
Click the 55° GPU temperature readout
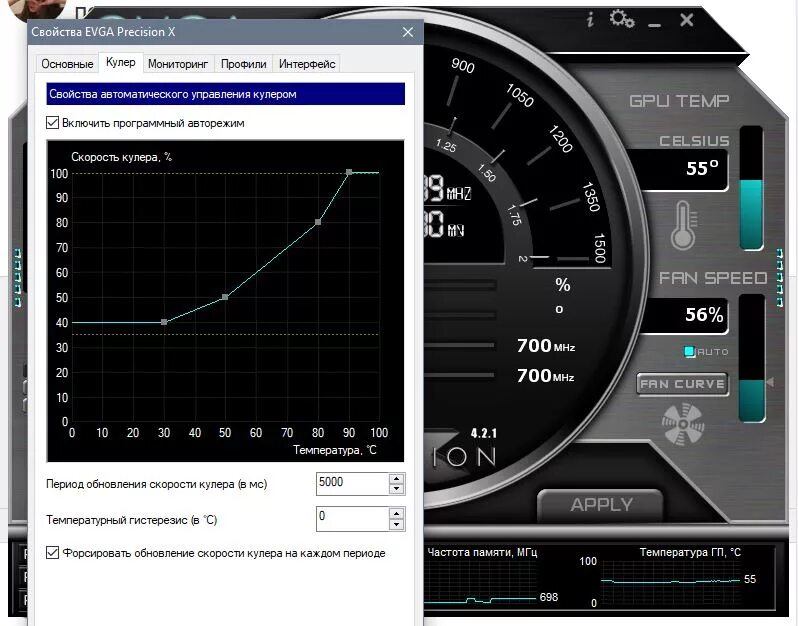702,168
